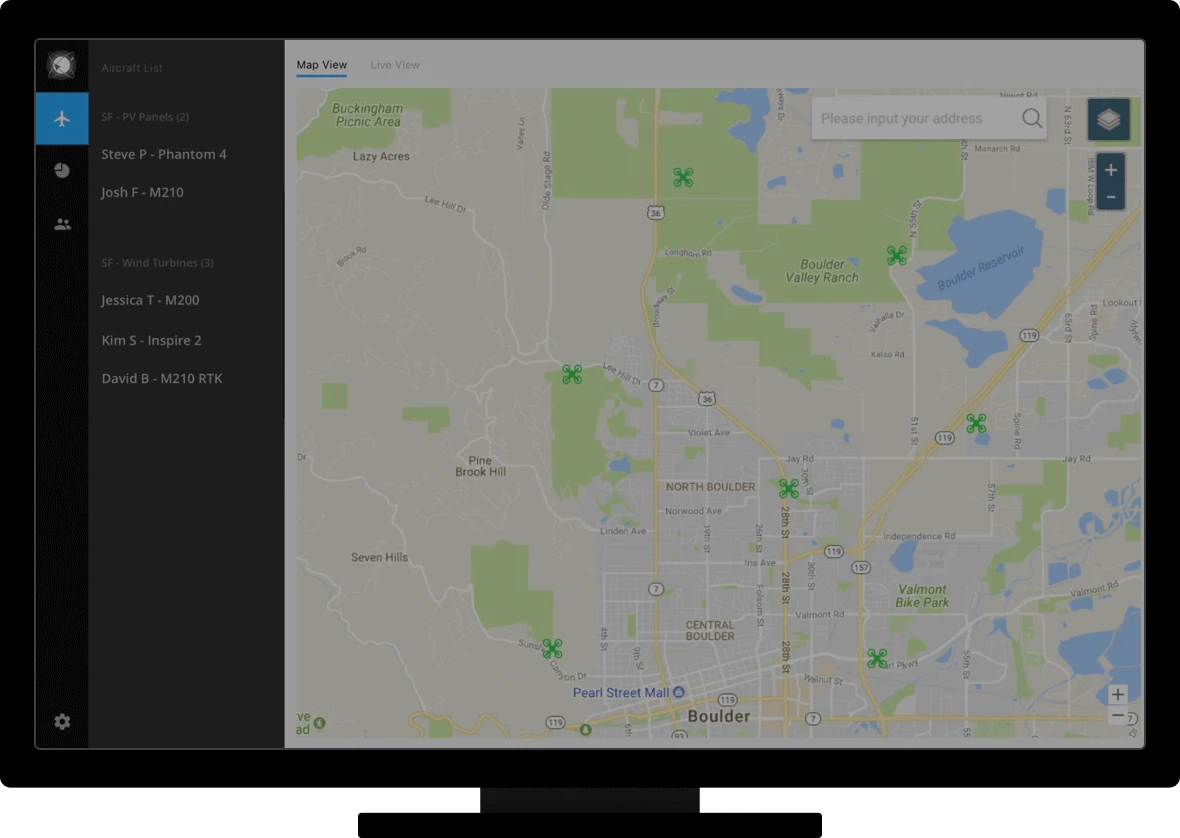Select drone marker near Pearl Pkwy
This screenshot has width=1180, height=838.
(x=877, y=659)
